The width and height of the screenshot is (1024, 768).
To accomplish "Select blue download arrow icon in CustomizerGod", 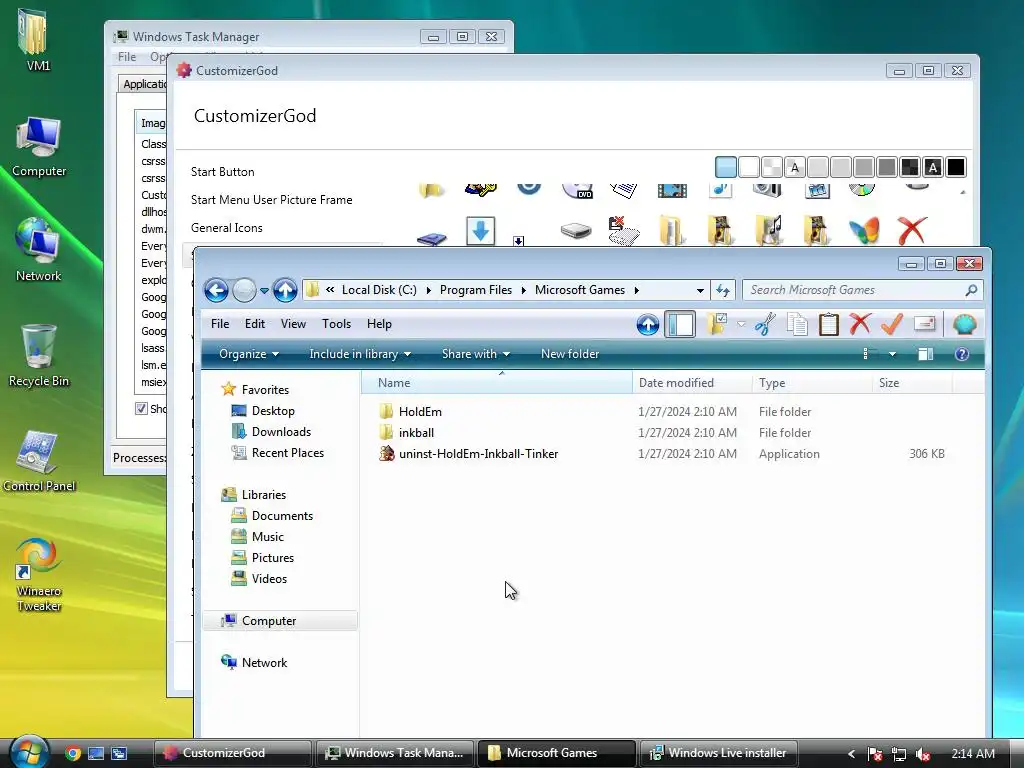I will tap(481, 231).
